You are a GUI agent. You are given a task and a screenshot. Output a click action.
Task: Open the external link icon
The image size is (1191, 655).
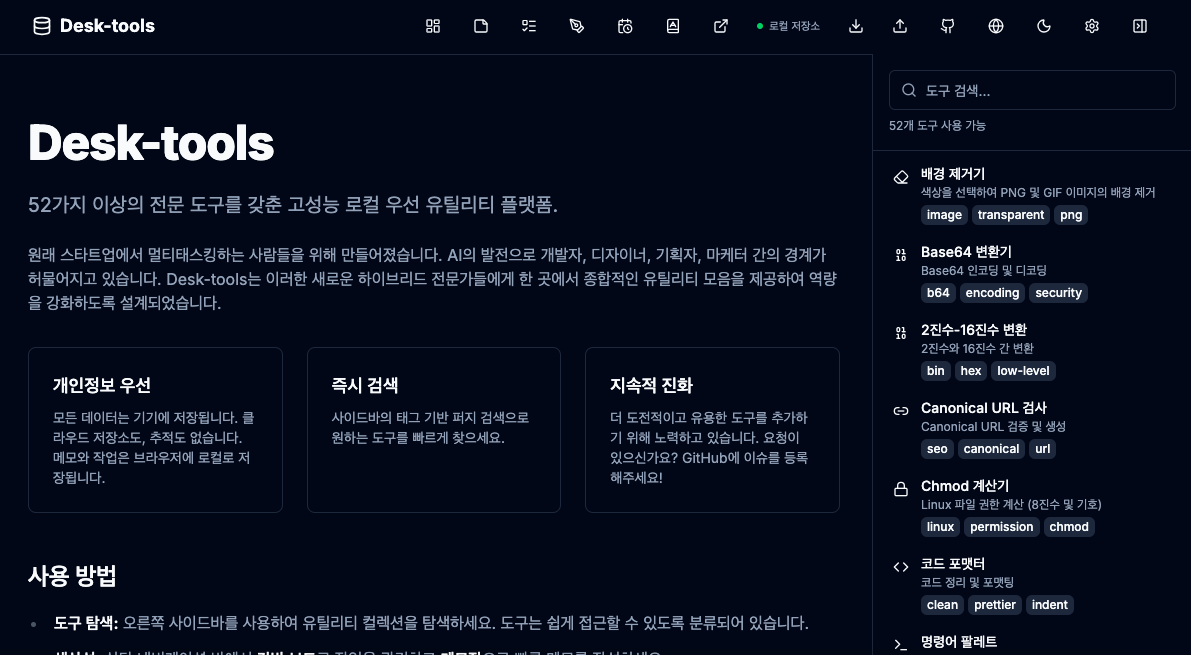tap(721, 26)
